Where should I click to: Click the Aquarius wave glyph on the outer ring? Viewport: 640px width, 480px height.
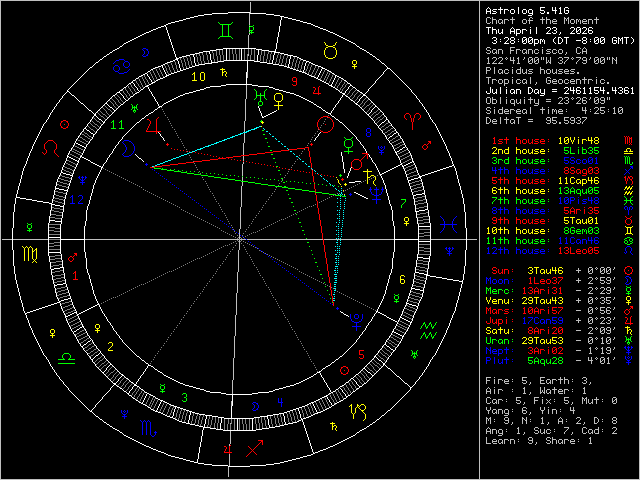[x=429, y=330]
